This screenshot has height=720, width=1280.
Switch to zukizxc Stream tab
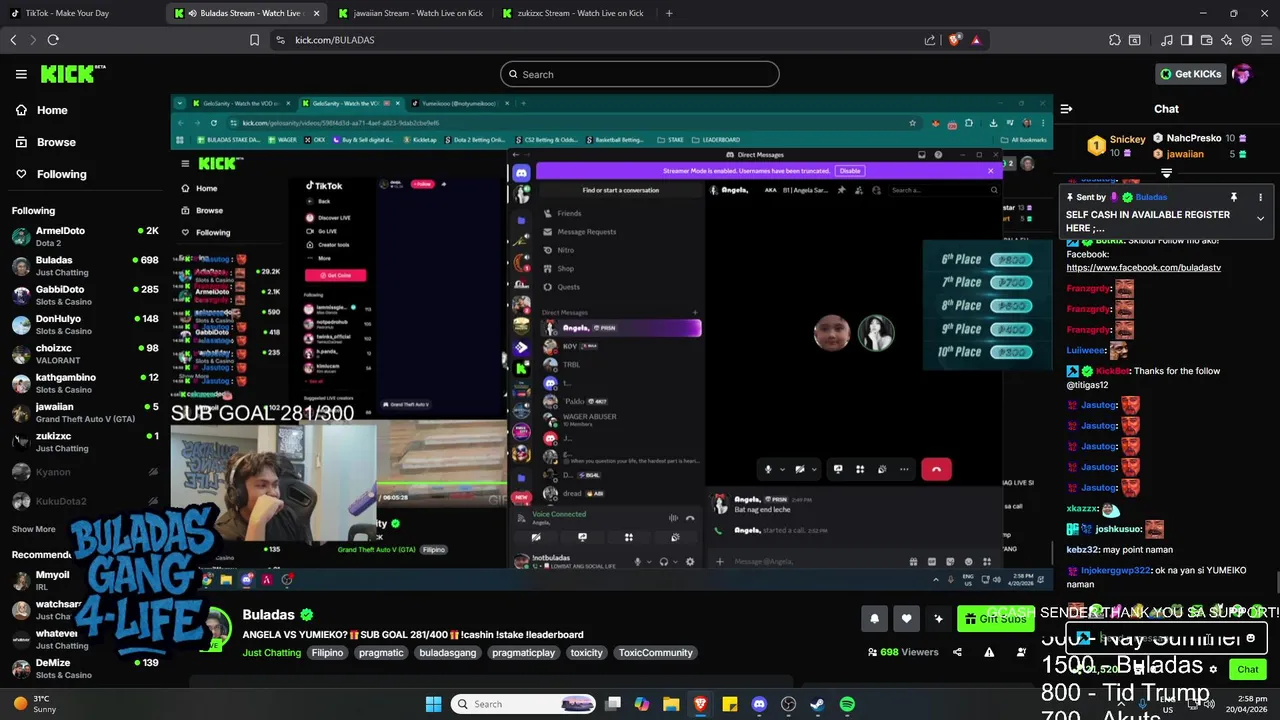[x=572, y=13]
